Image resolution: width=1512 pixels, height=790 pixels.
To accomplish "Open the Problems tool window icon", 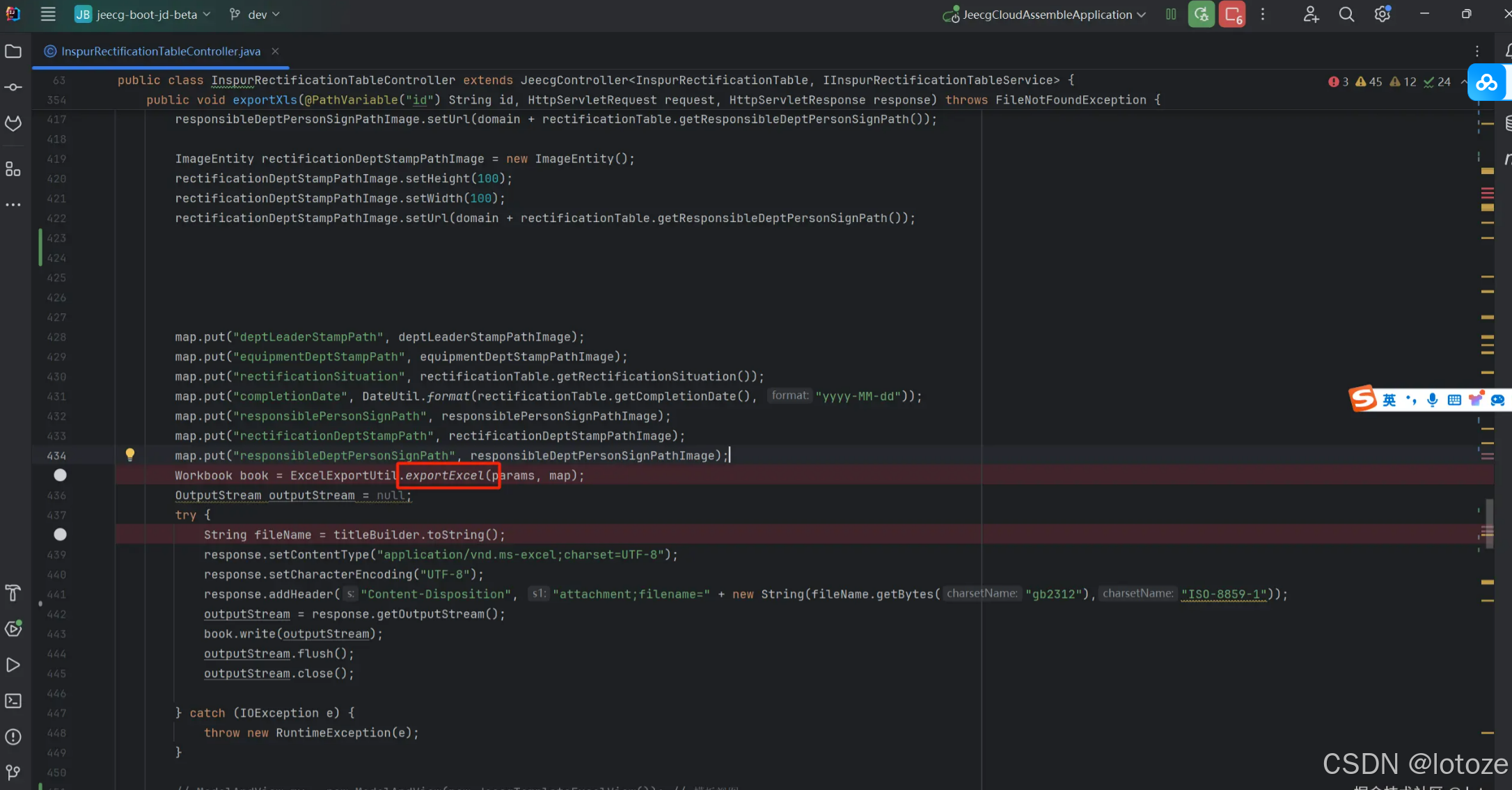I will pyautogui.click(x=13, y=737).
